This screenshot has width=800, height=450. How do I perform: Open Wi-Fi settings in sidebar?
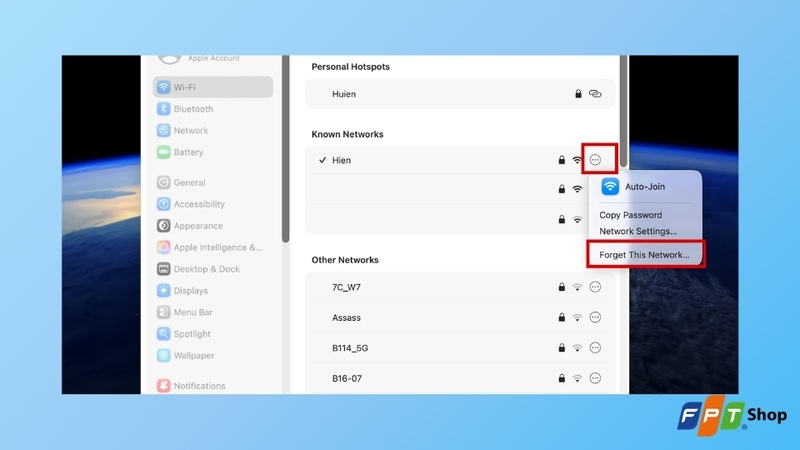213,87
